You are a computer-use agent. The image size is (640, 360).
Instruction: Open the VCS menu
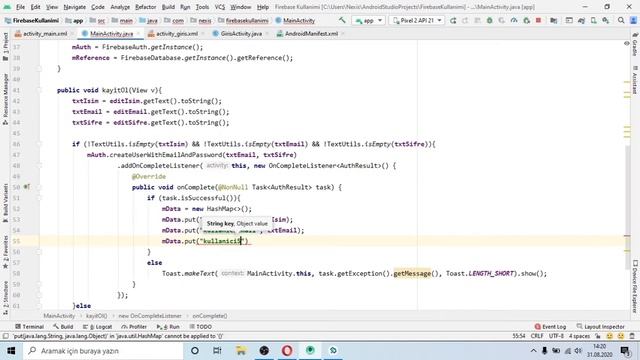[x=220, y=7]
